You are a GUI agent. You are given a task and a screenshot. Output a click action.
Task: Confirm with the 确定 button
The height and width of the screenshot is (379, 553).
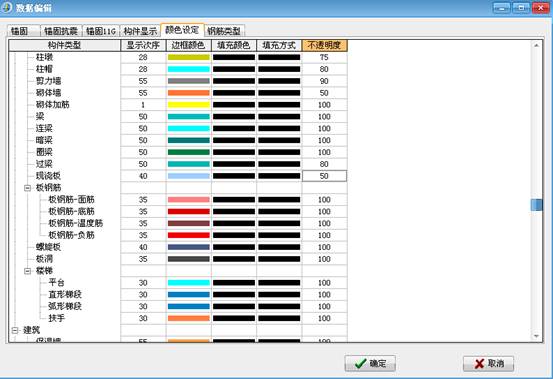[x=370, y=363]
